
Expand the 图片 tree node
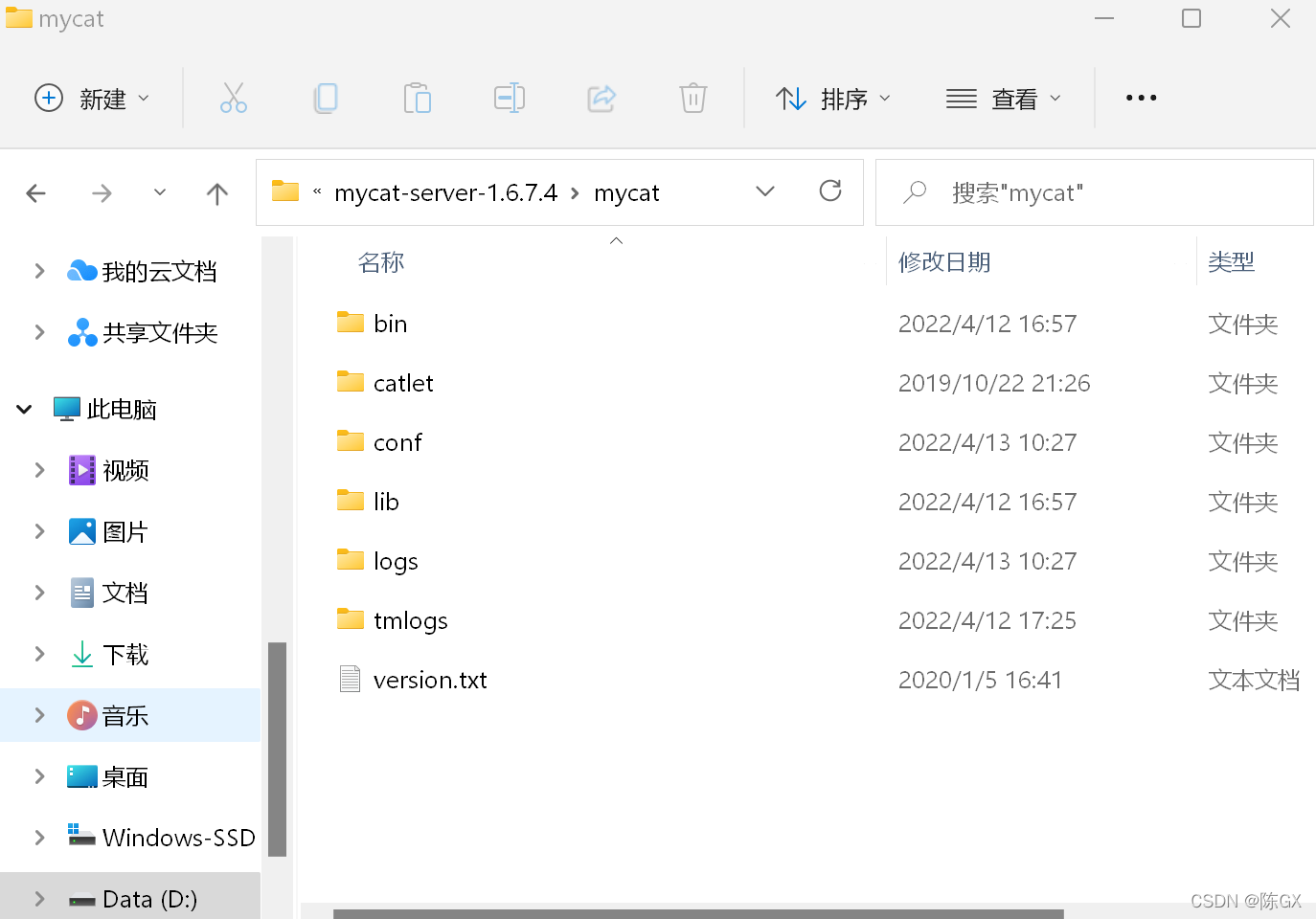(x=39, y=531)
